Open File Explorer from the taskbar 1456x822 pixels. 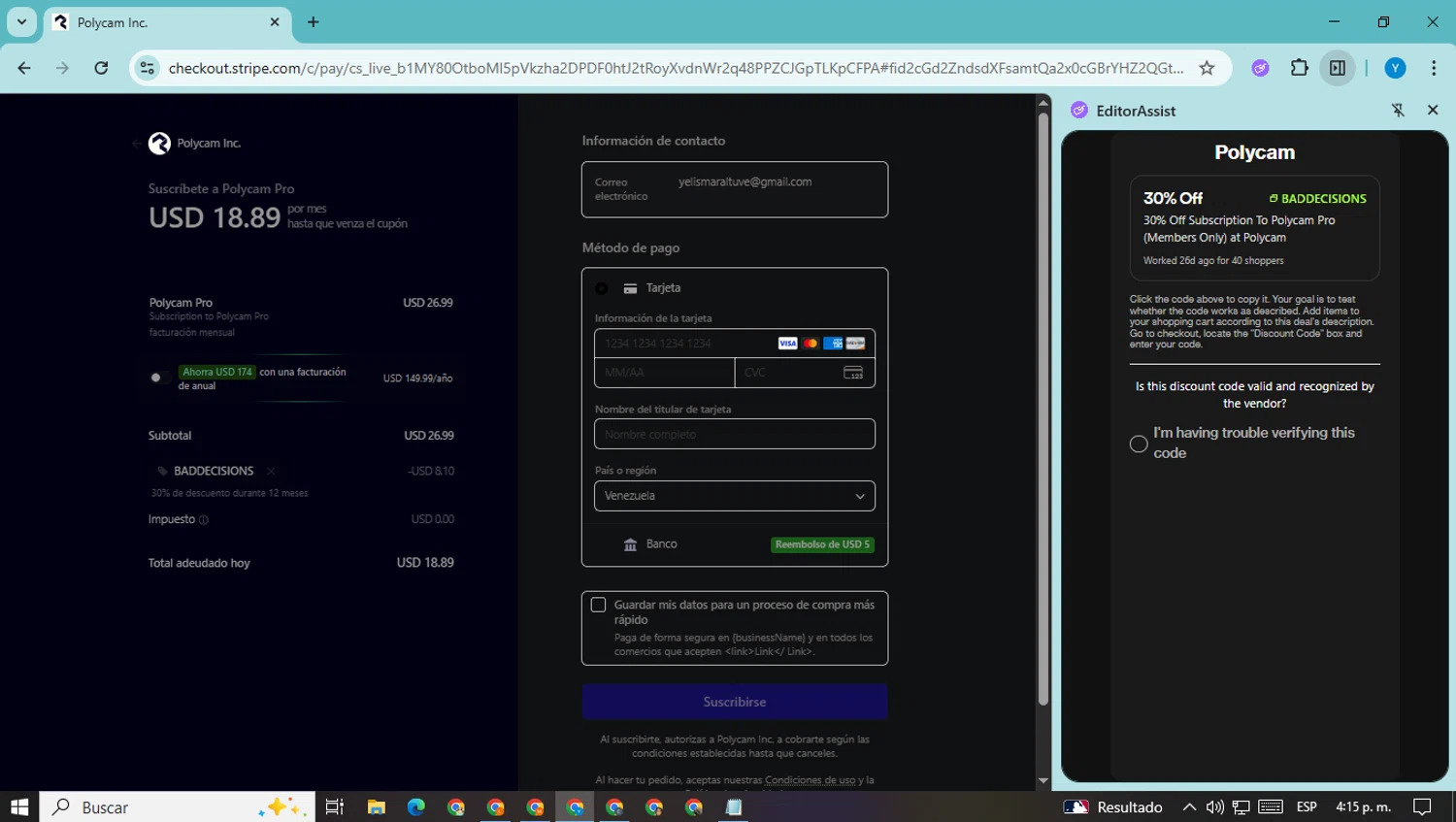[376, 806]
